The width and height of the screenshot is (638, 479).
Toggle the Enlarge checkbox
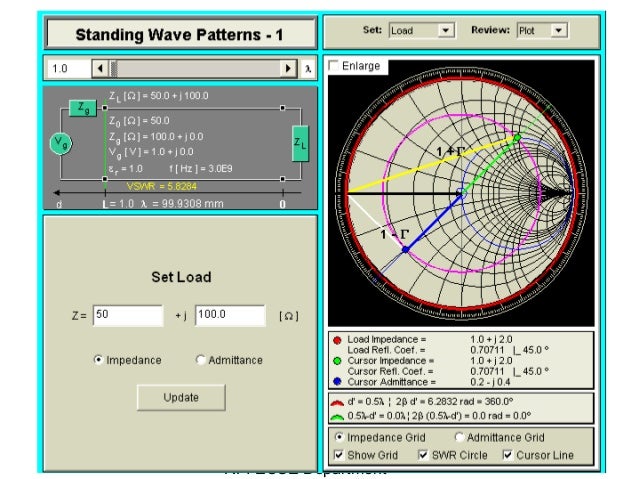pos(334,66)
